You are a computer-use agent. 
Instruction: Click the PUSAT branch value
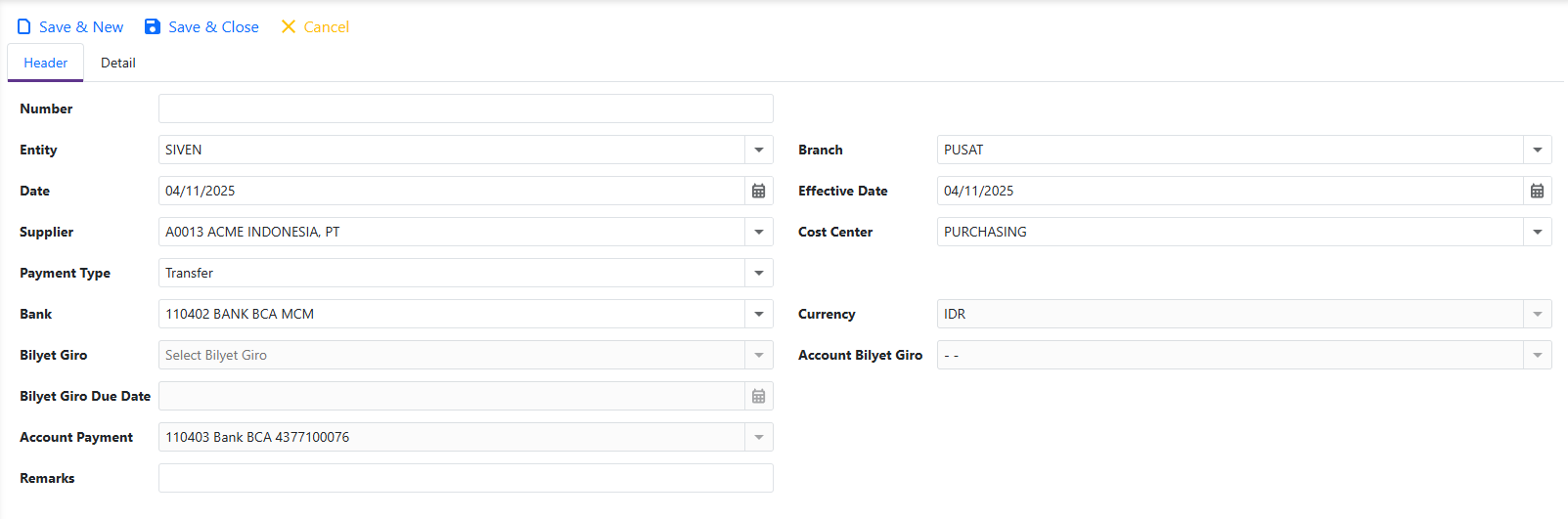click(963, 150)
